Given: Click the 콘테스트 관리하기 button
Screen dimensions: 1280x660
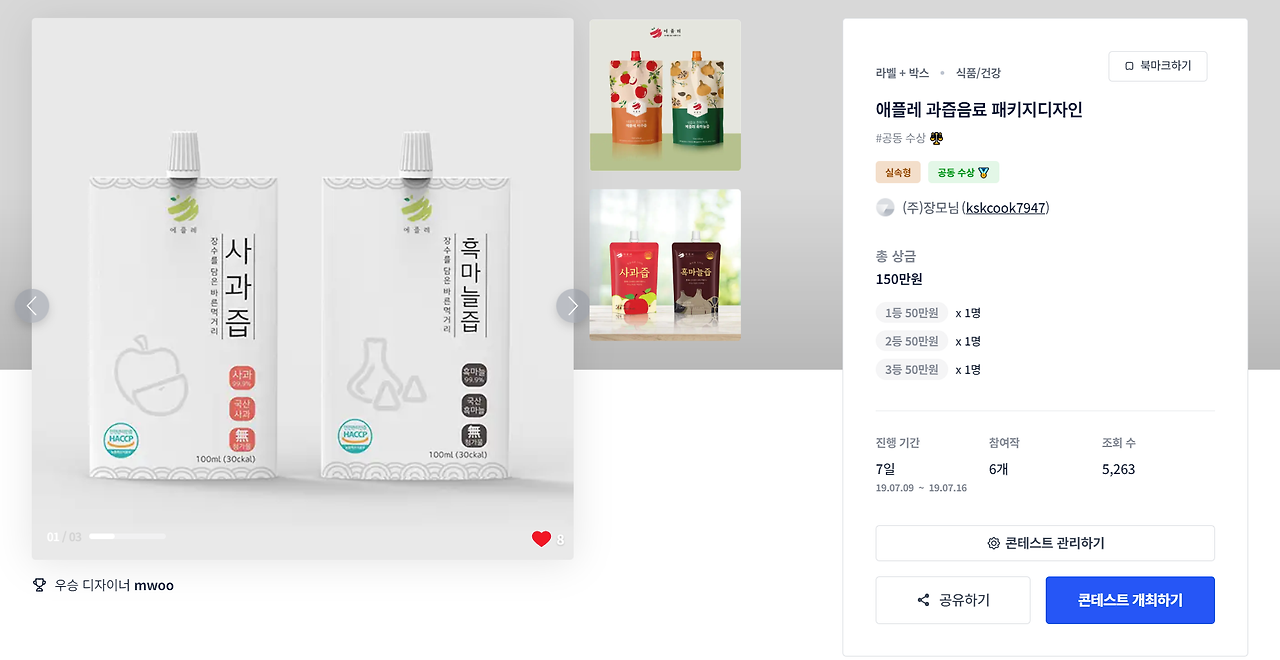Looking at the screenshot, I should click(1045, 543).
